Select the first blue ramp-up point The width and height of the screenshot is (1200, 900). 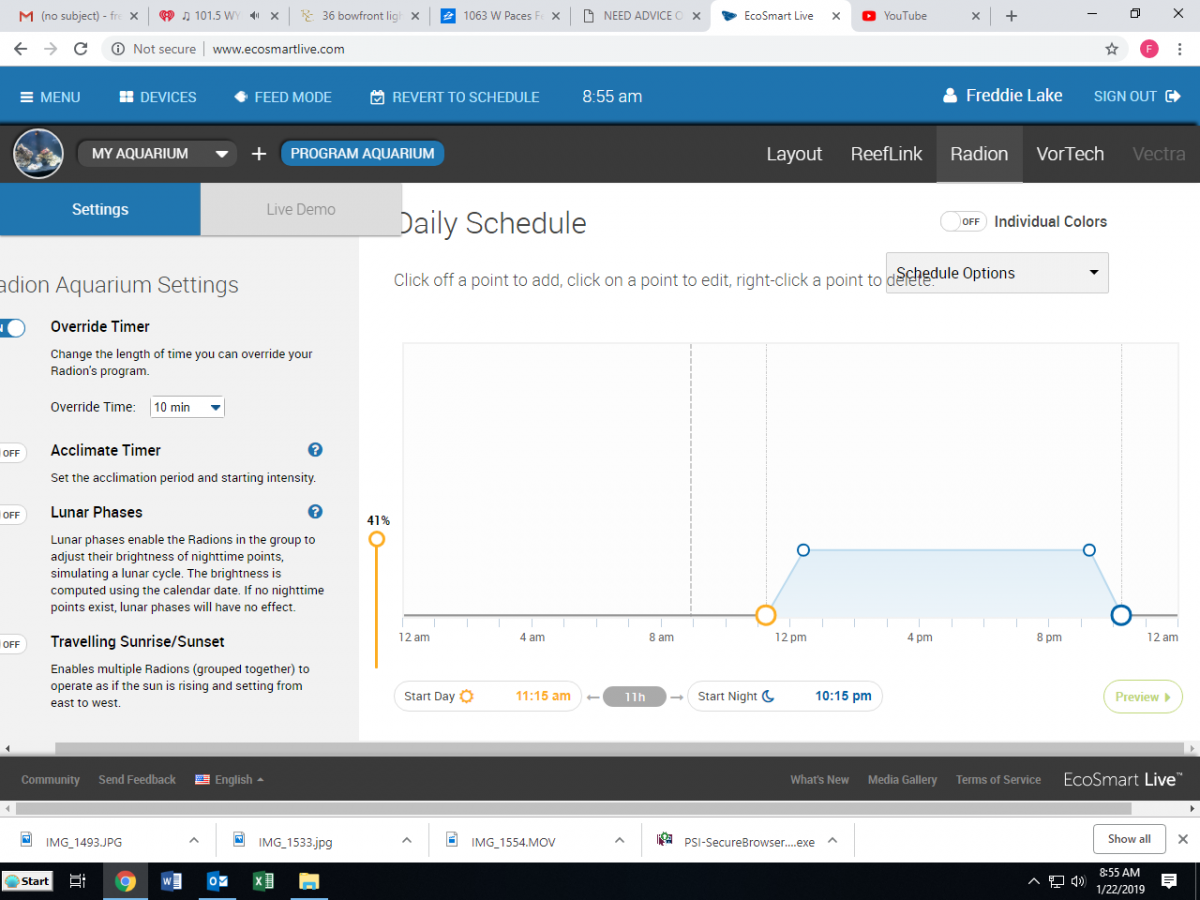803,550
